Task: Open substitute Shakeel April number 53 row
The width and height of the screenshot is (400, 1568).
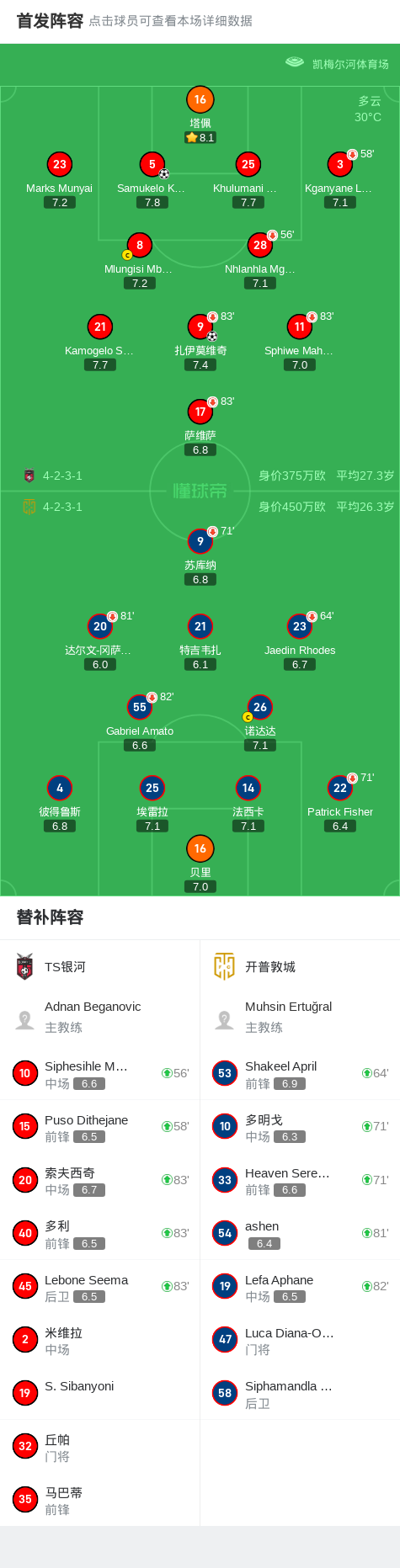Action: click(x=300, y=1073)
